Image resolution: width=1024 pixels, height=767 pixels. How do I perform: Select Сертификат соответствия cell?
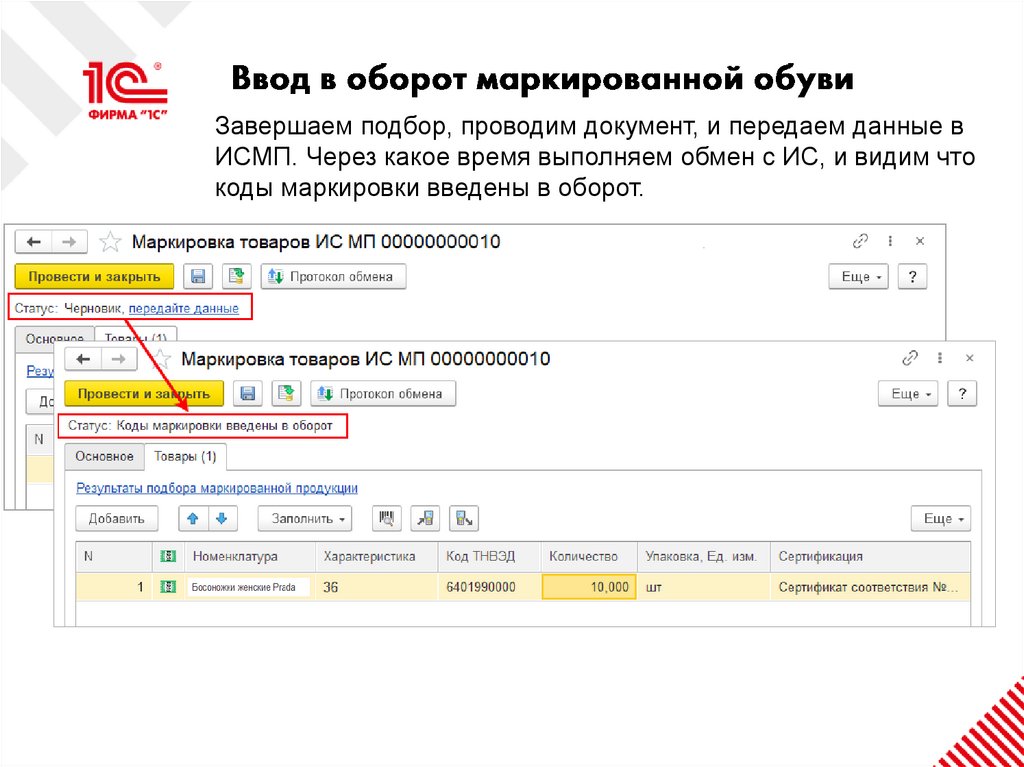pos(871,587)
